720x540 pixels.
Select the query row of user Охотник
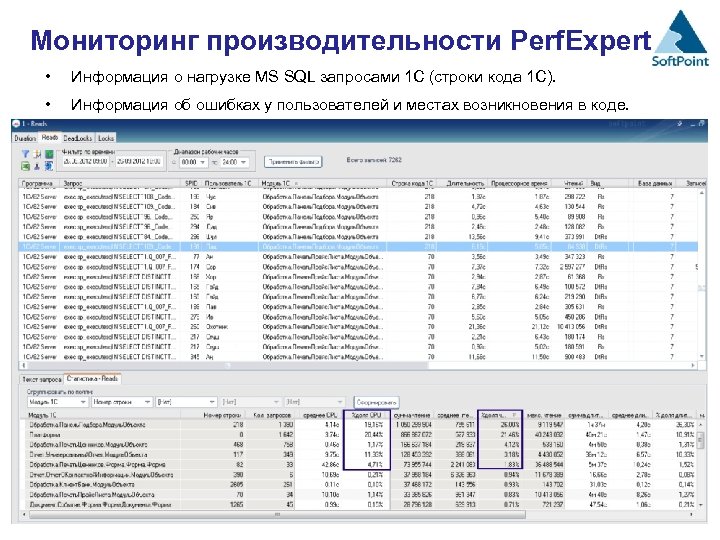[358, 327]
